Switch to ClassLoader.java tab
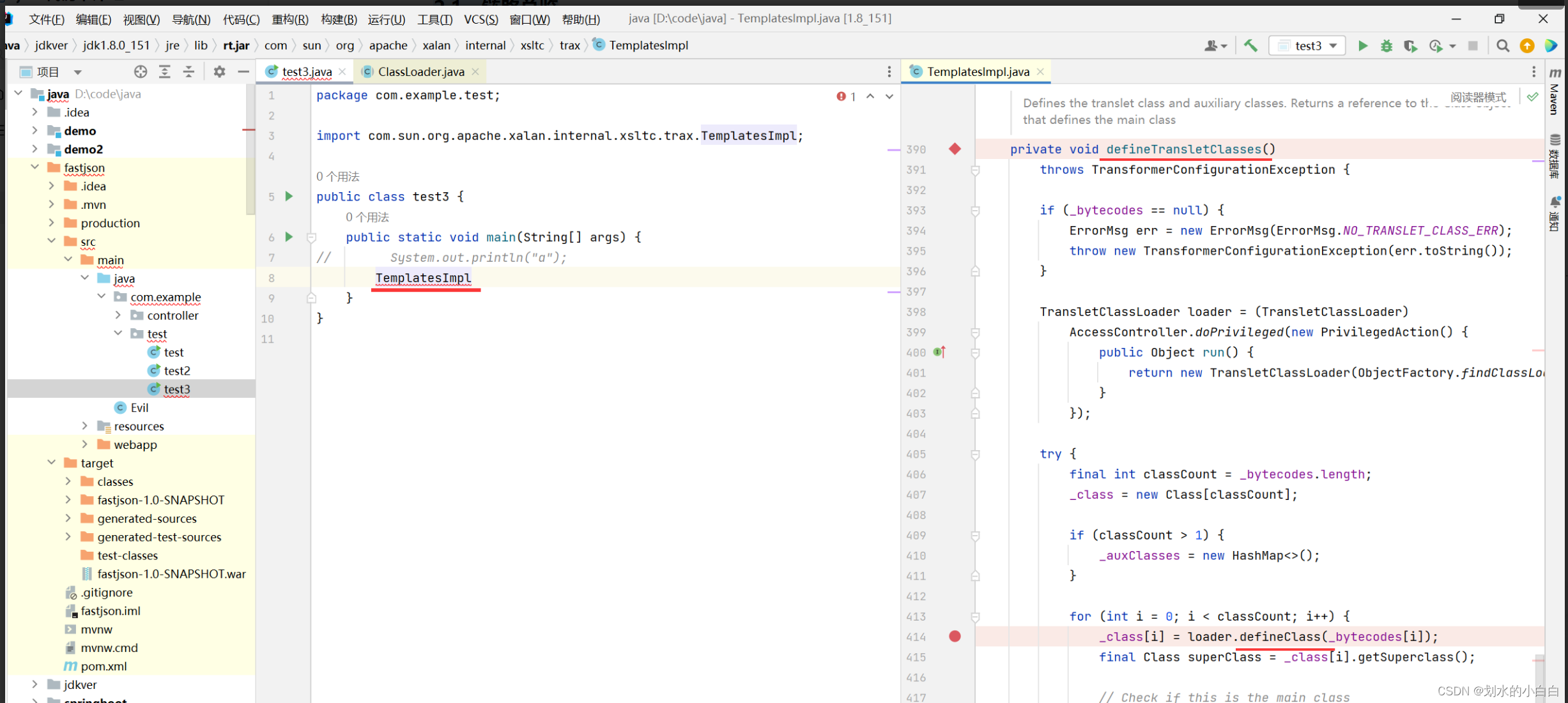1568x703 pixels. coord(420,72)
